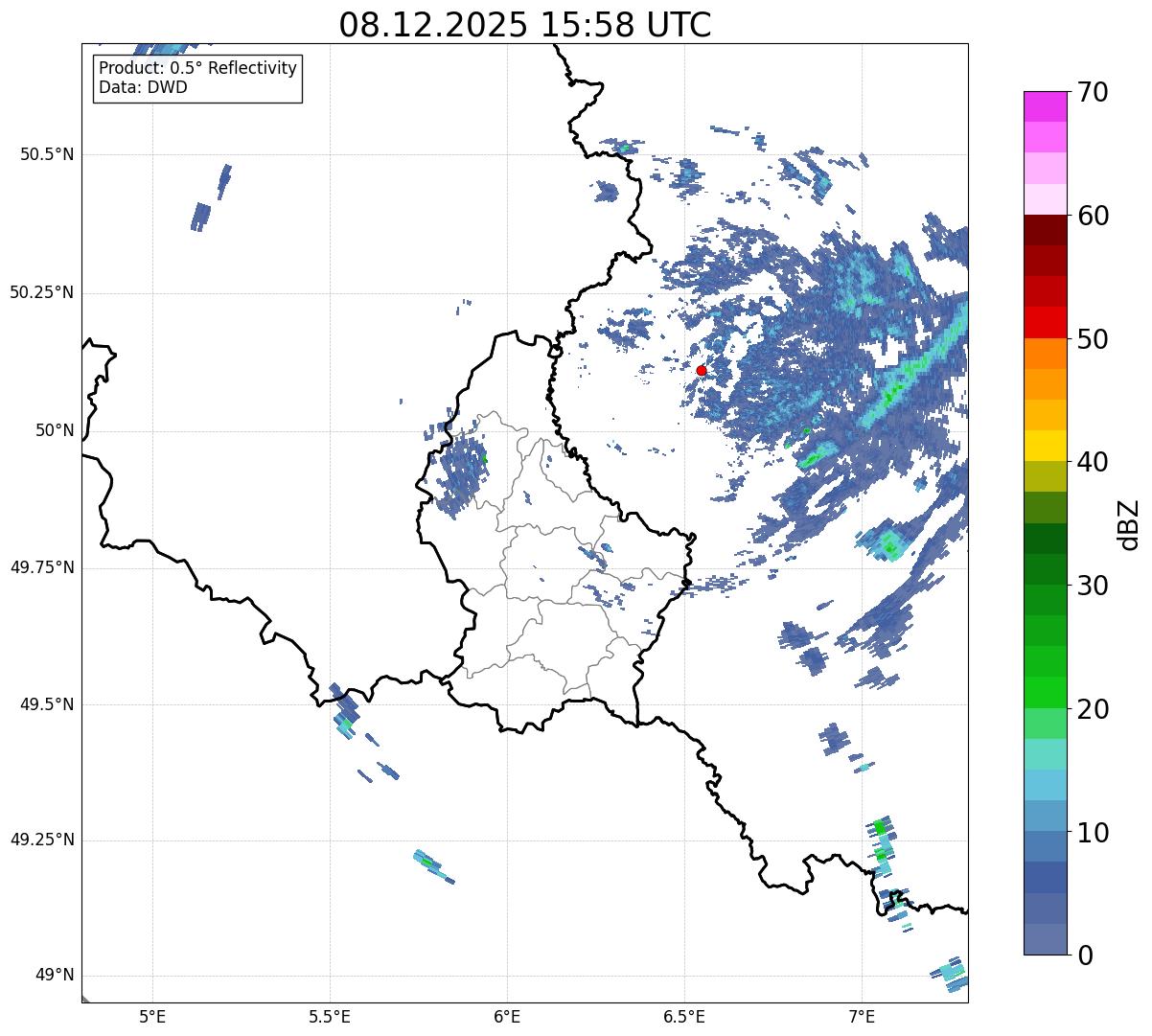
Task: Click the yellow swatch at 40 dBZ
Action: click(x=1046, y=446)
